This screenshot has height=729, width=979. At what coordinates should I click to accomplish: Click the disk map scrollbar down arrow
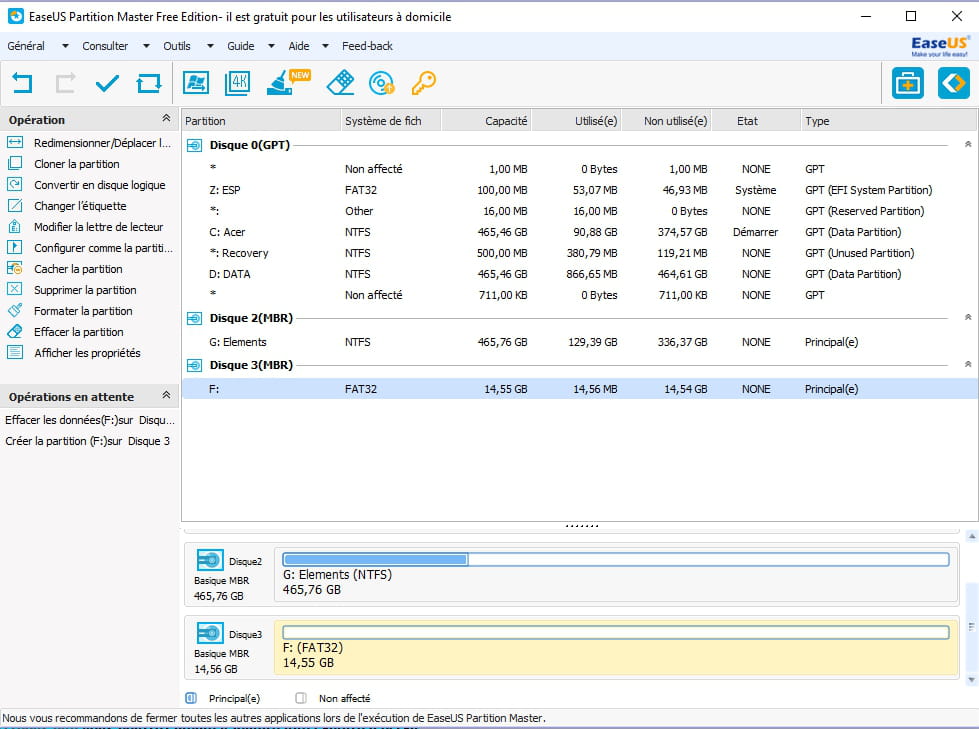click(971, 680)
